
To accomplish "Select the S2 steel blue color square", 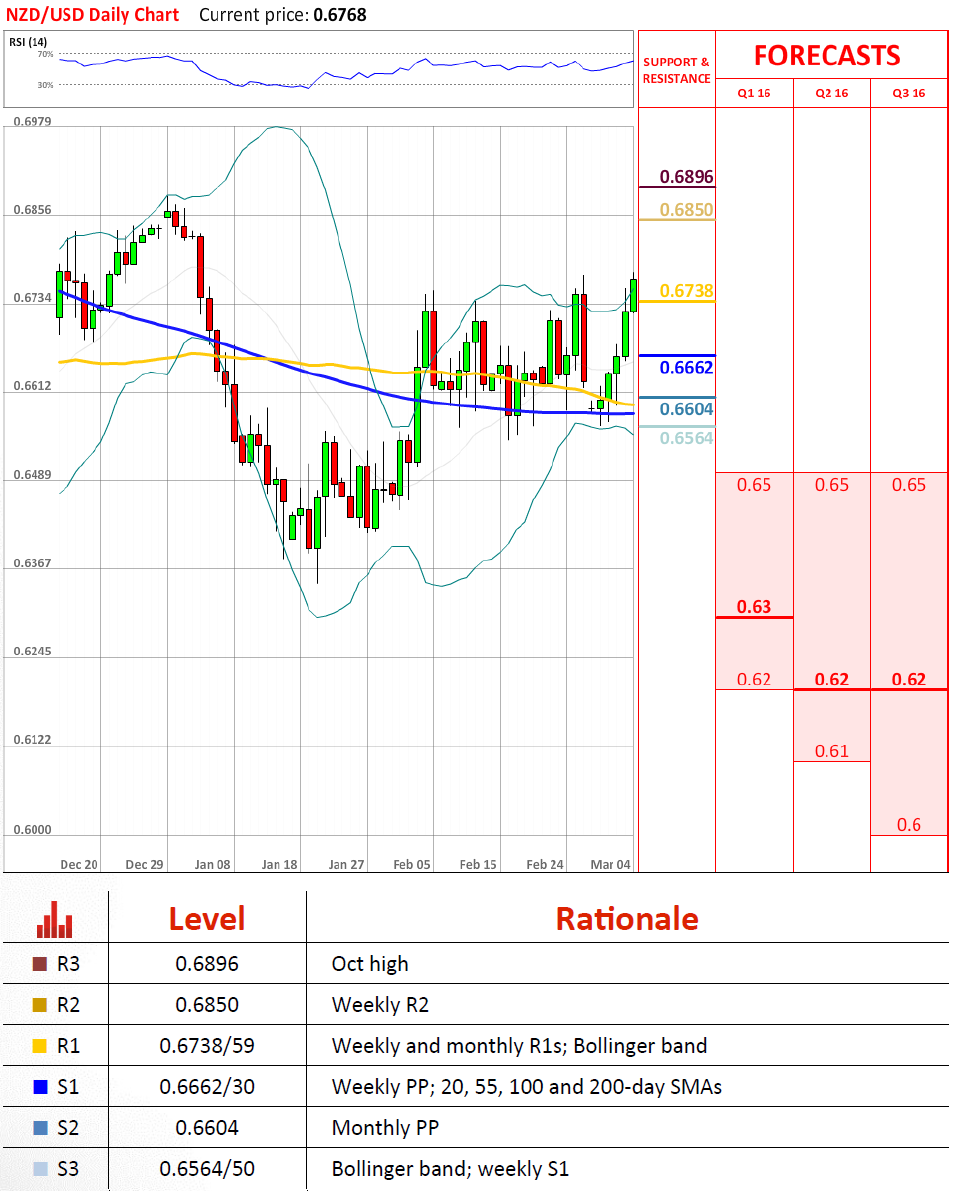I will [40, 1128].
